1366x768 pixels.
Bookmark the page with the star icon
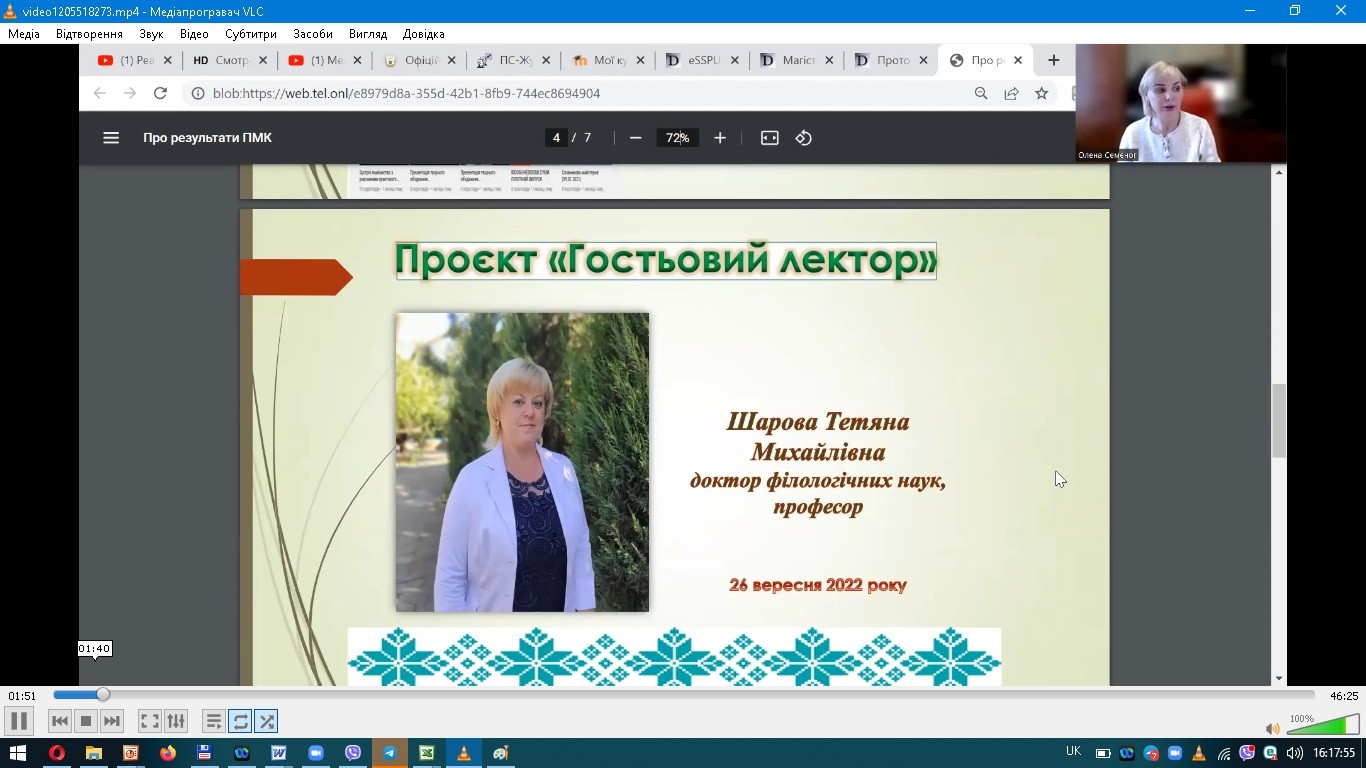pos(1041,93)
